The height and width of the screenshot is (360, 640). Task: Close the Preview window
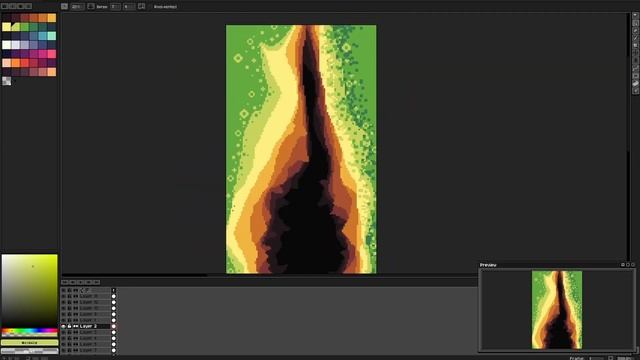coord(633,265)
